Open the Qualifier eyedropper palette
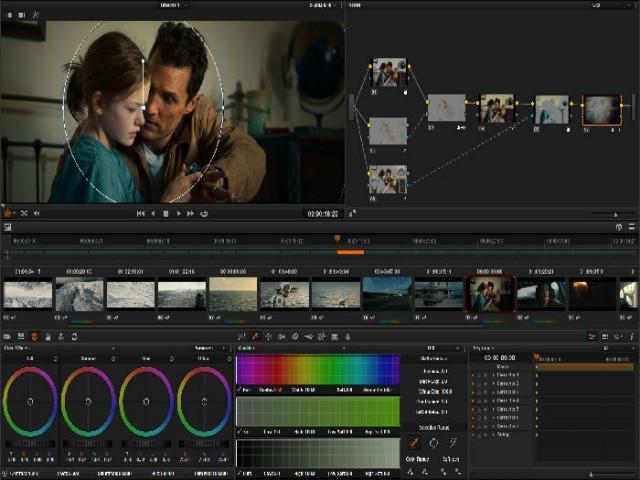The image size is (640, 480). (255, 337)
